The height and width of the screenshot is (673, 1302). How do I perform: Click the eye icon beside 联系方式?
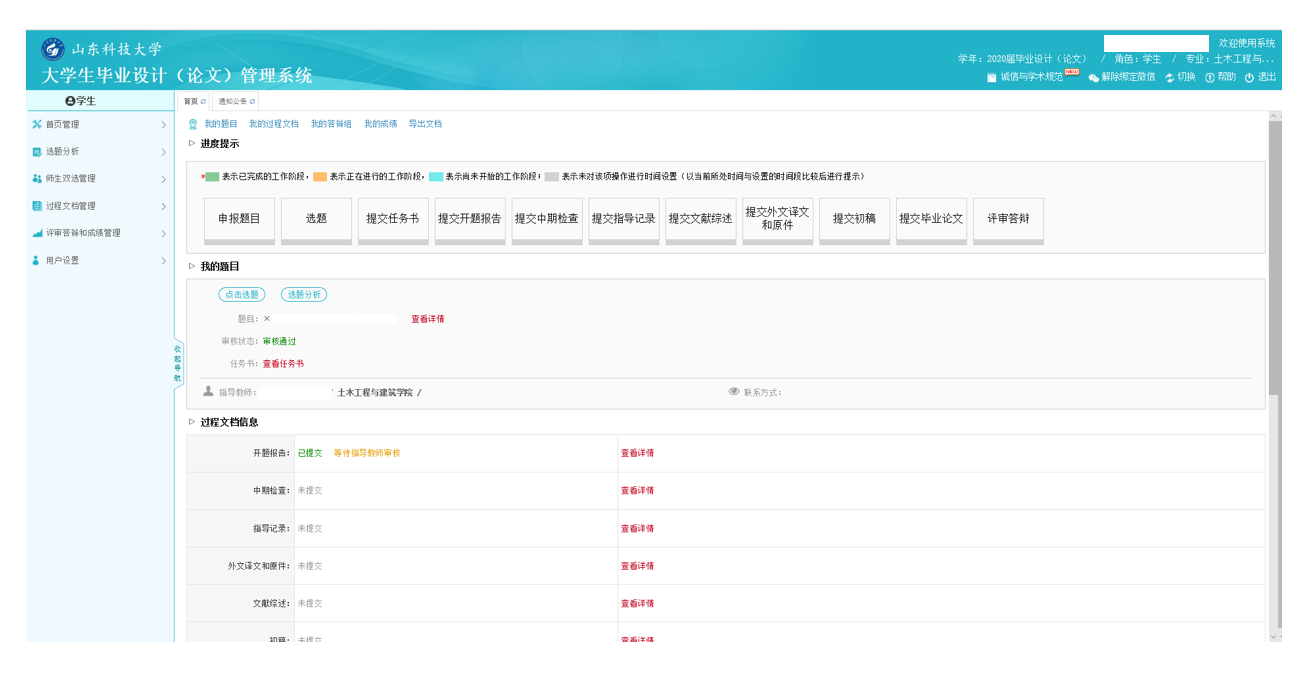coord(734,392)
